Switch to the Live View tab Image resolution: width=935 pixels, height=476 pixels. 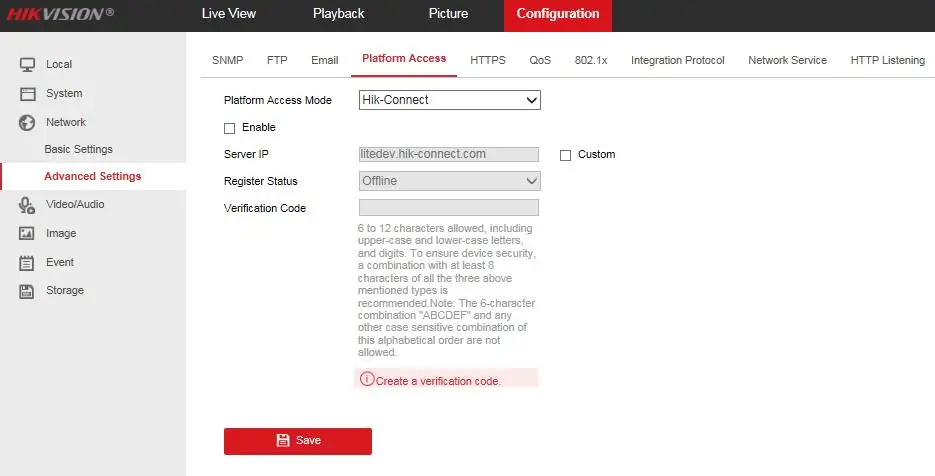pos(228,14)
